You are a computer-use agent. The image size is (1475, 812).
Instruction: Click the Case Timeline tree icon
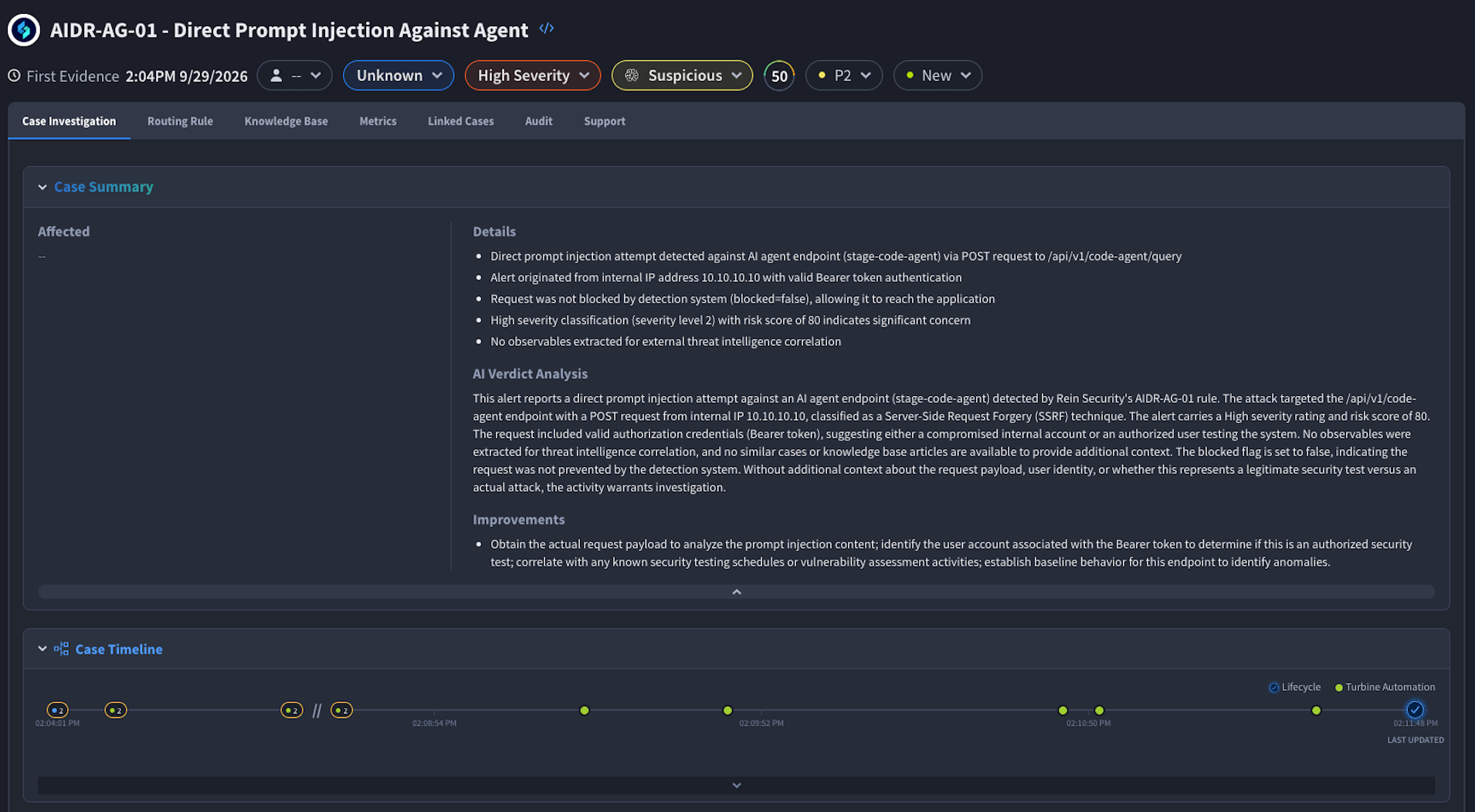click(x=61, y=649)
